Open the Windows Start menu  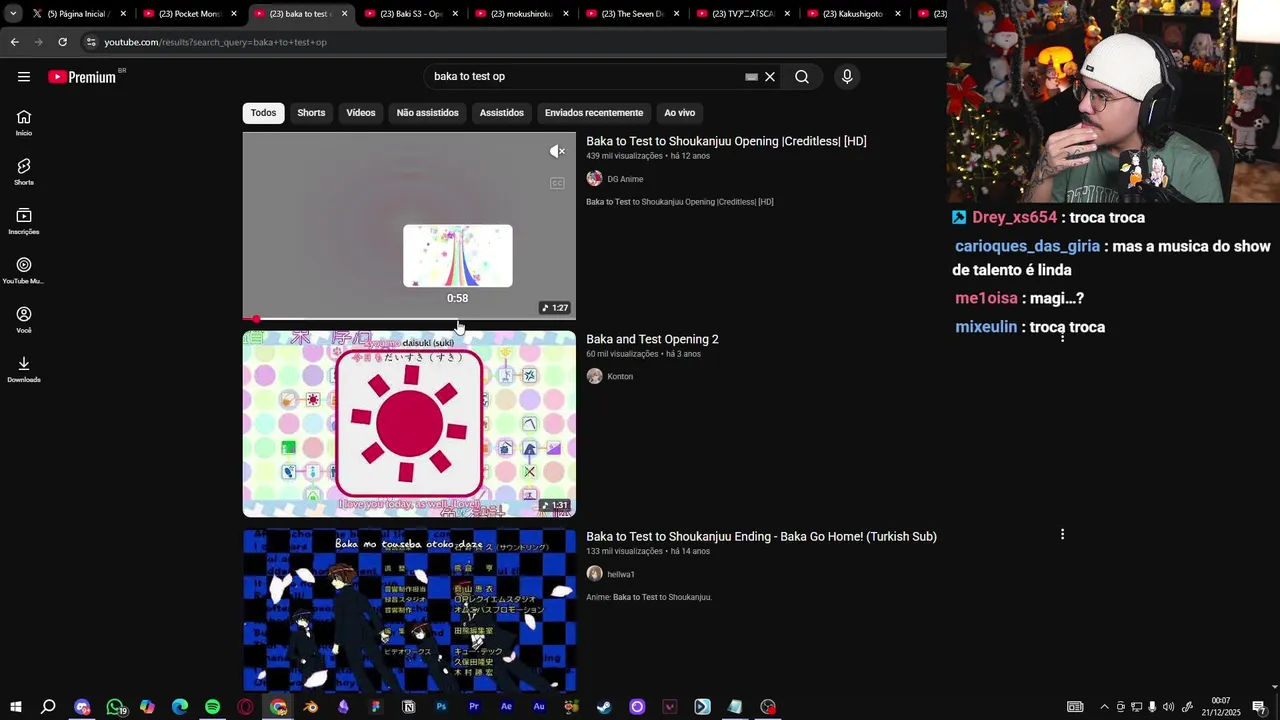click(x=16, y=707)
